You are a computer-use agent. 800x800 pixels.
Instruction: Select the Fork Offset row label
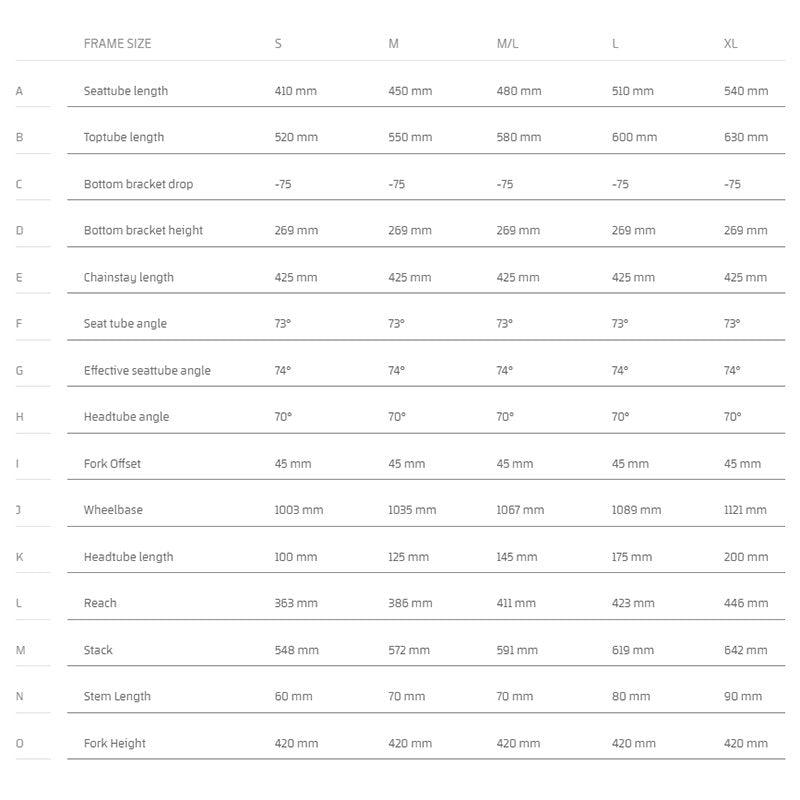(112, 464)
